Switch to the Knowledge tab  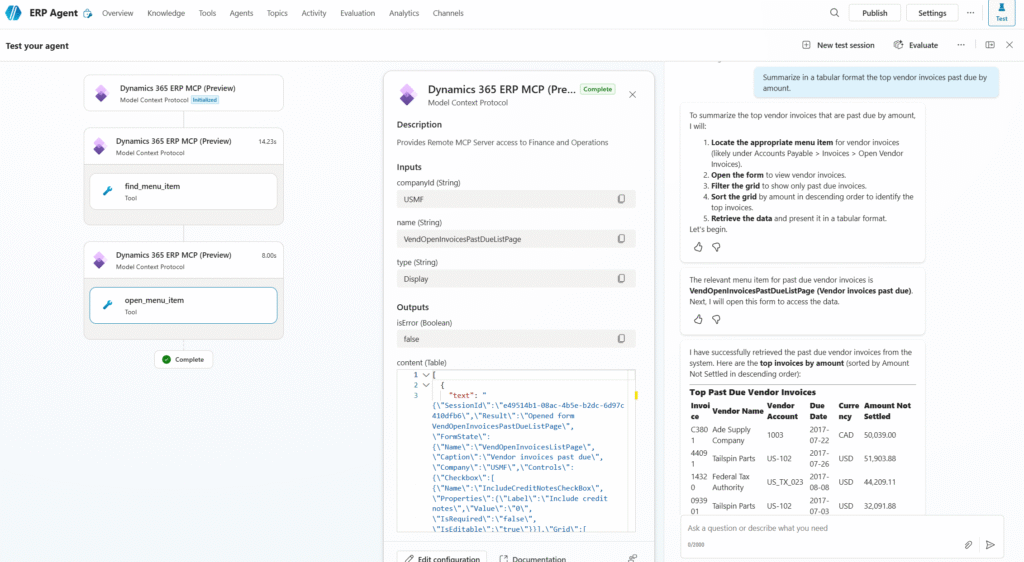(x=166, y=13)
